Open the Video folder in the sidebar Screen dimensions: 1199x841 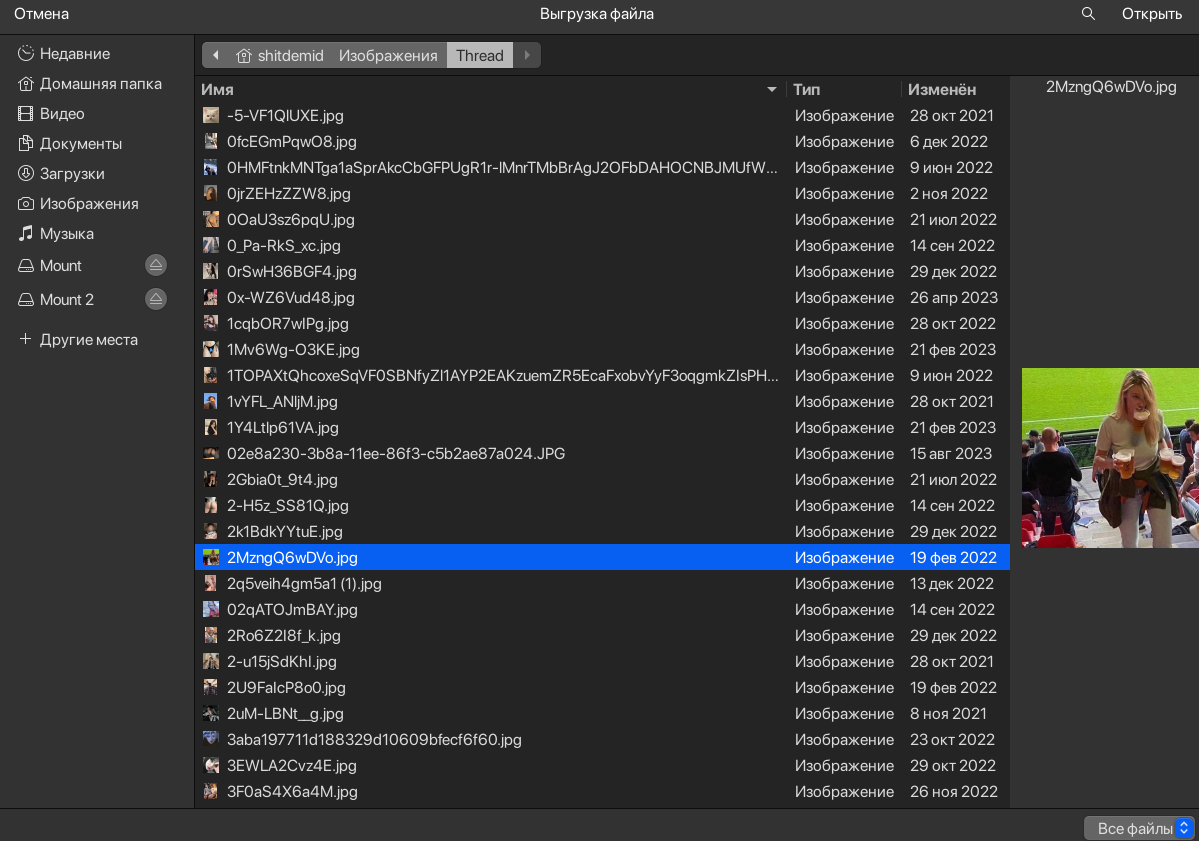tap(62, 114)
